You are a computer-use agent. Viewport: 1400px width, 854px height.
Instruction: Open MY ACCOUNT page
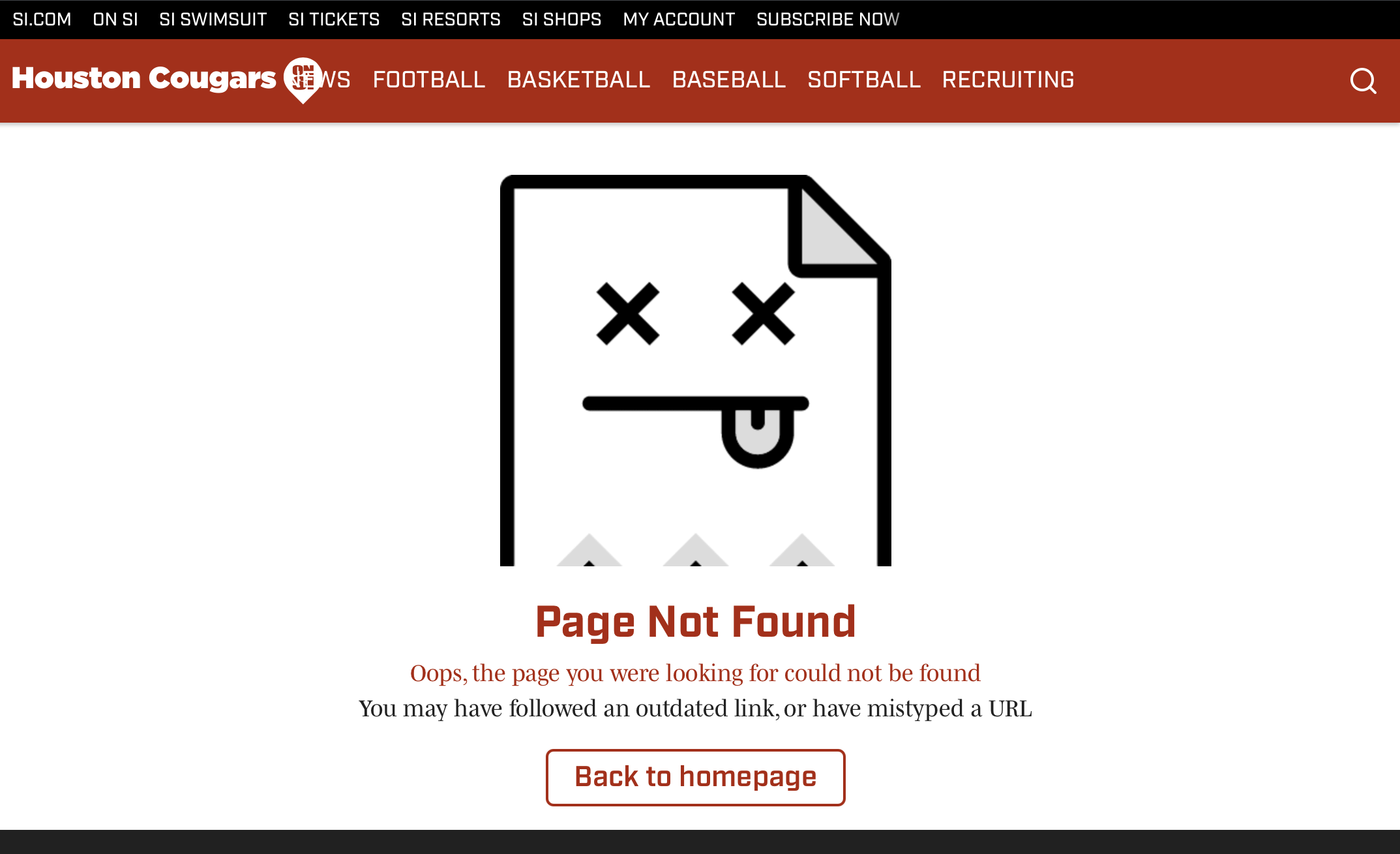[x=679, y=20]
